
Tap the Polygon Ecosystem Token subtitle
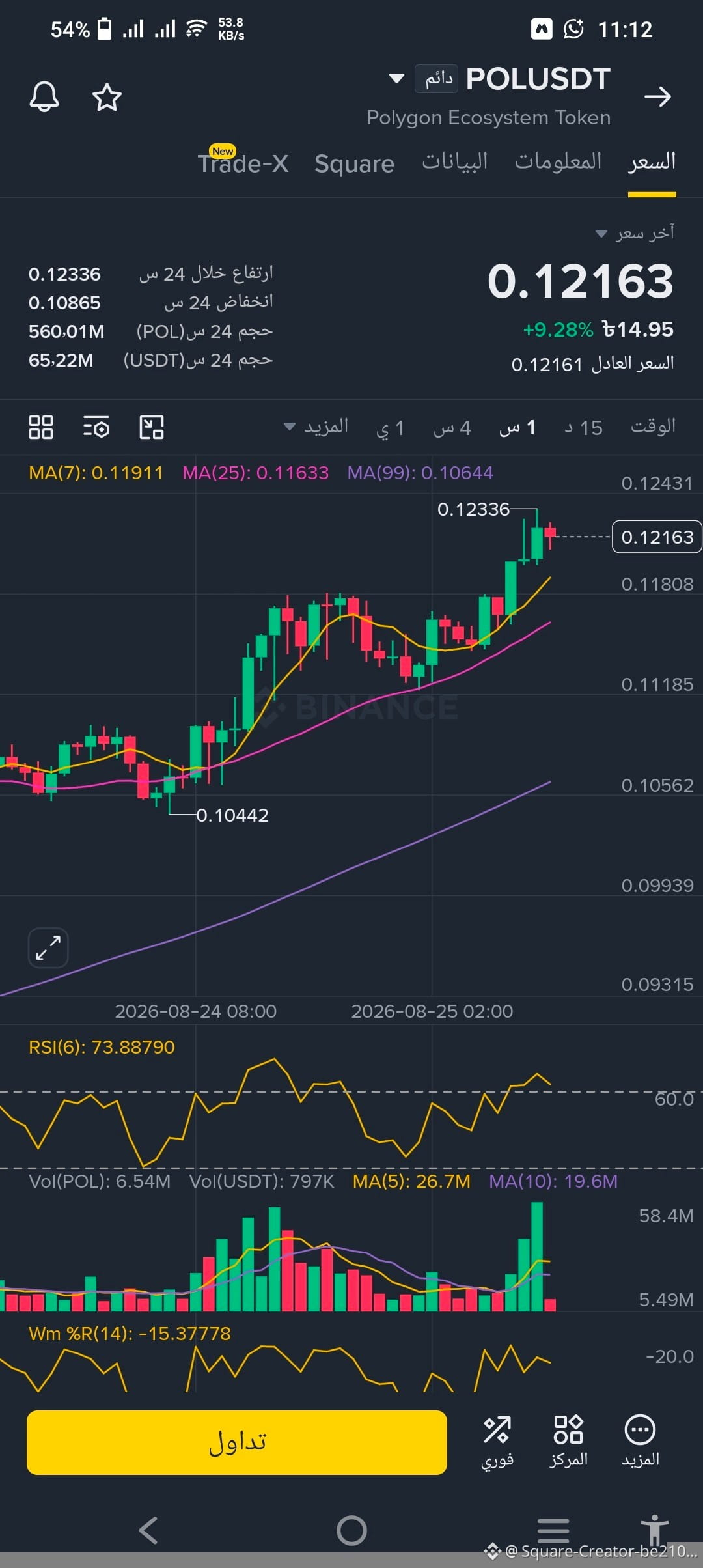point(489,118)
